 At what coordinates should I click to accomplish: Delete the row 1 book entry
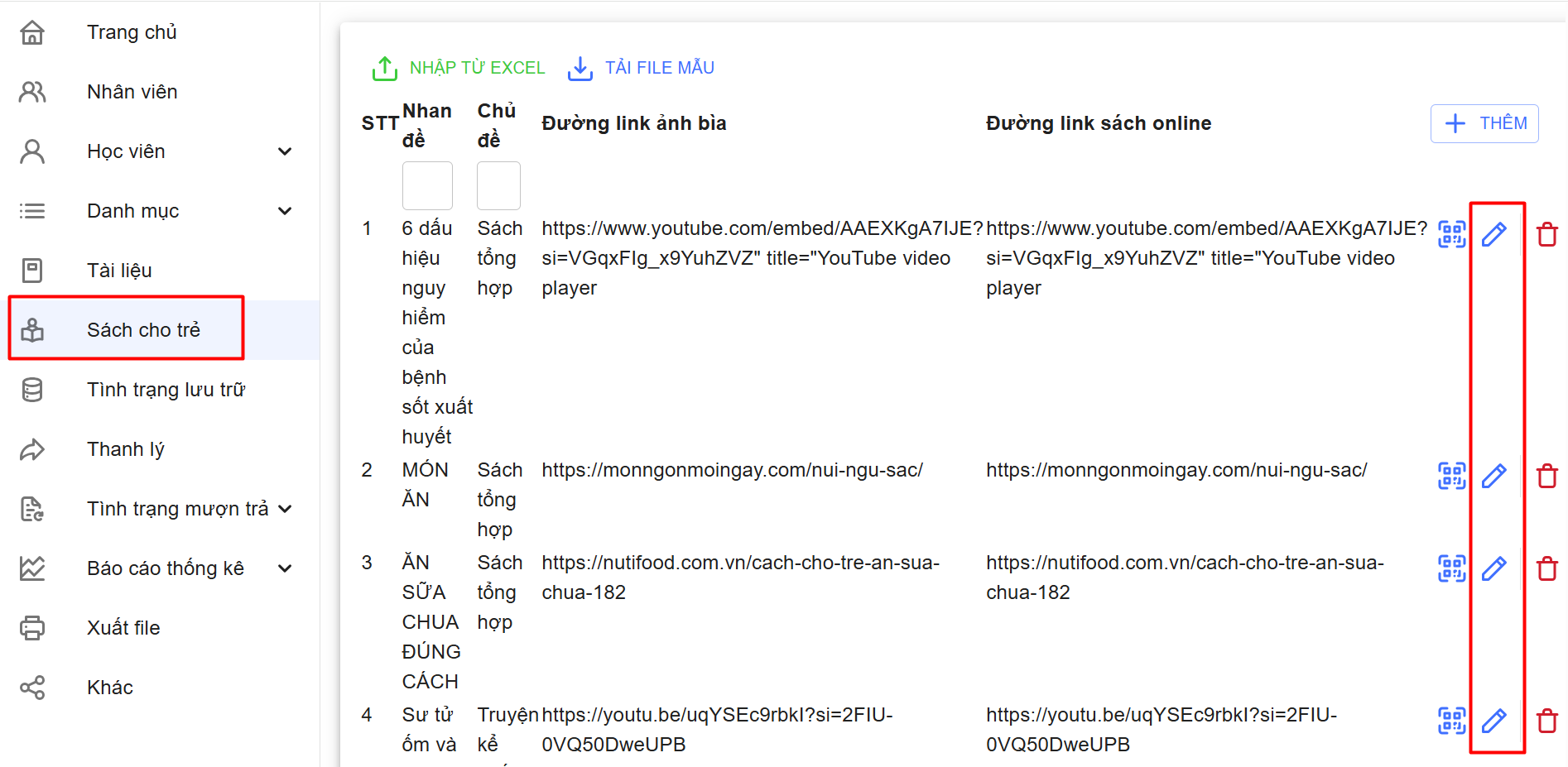click(1546, 234)
